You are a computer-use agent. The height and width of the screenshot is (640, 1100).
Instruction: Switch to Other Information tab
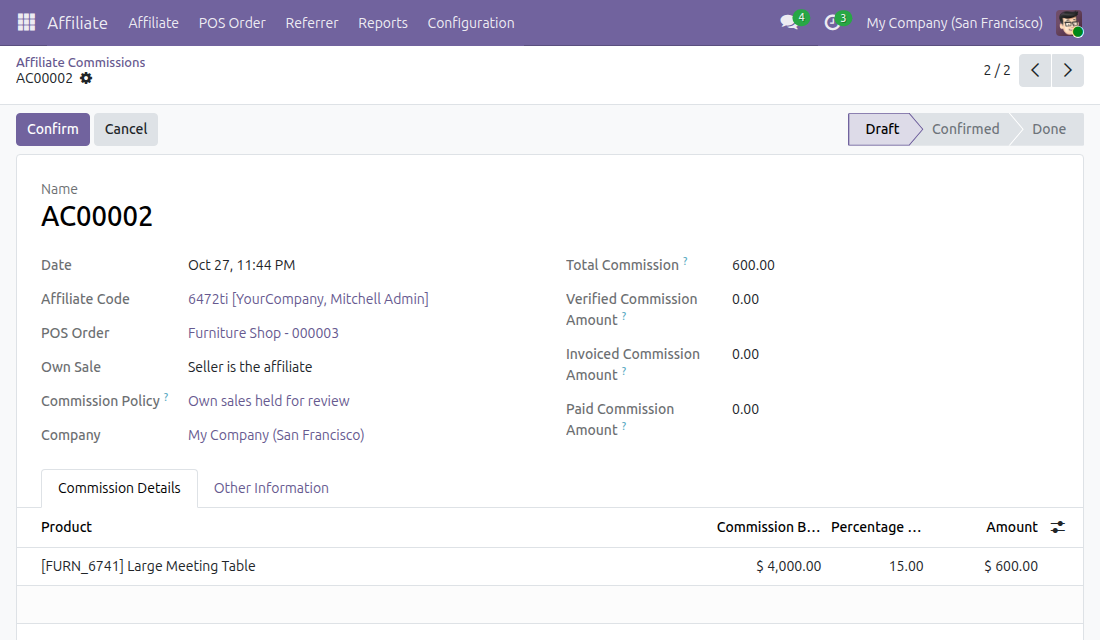(271, 488)
